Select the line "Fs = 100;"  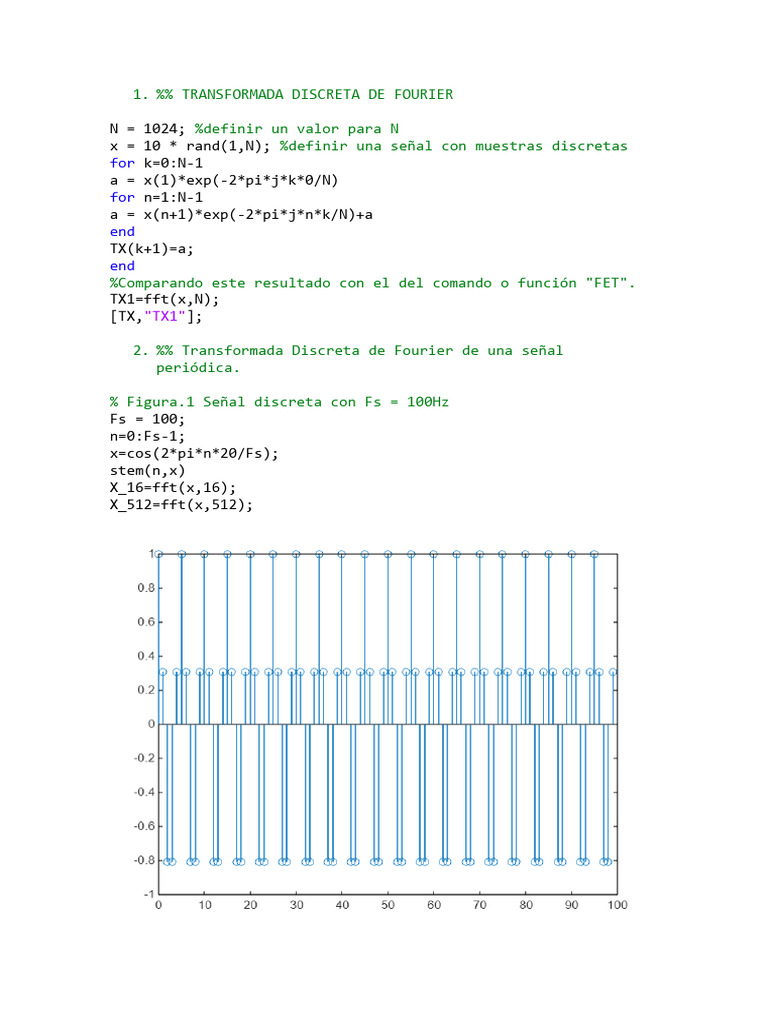(148, 419)
